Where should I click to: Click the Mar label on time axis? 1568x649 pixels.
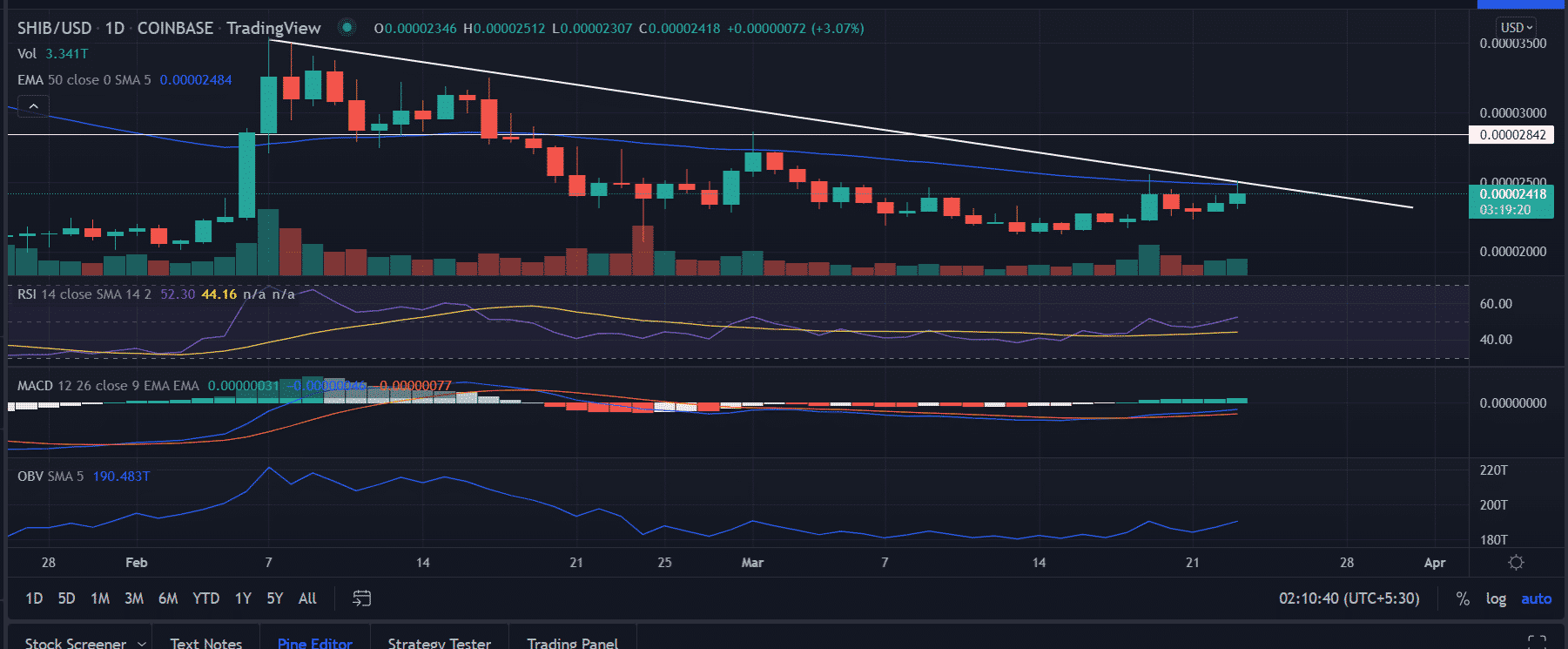tap(752, 563)
